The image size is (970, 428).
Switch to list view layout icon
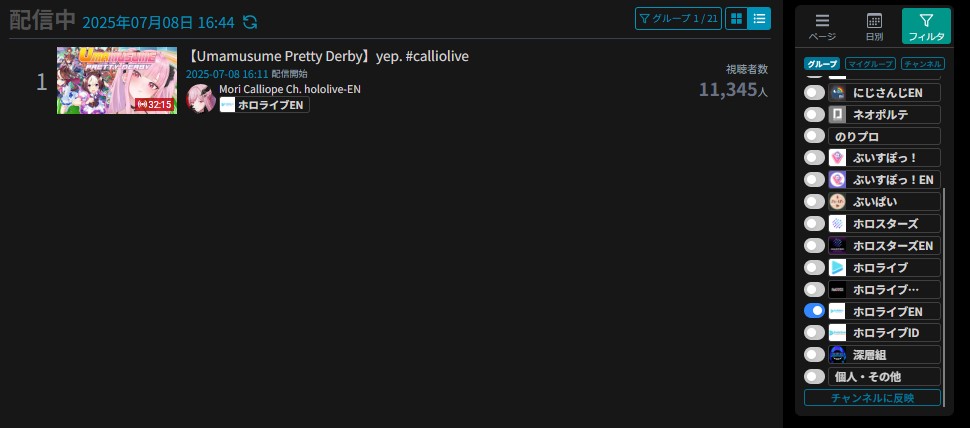click(x=759, y=19)
